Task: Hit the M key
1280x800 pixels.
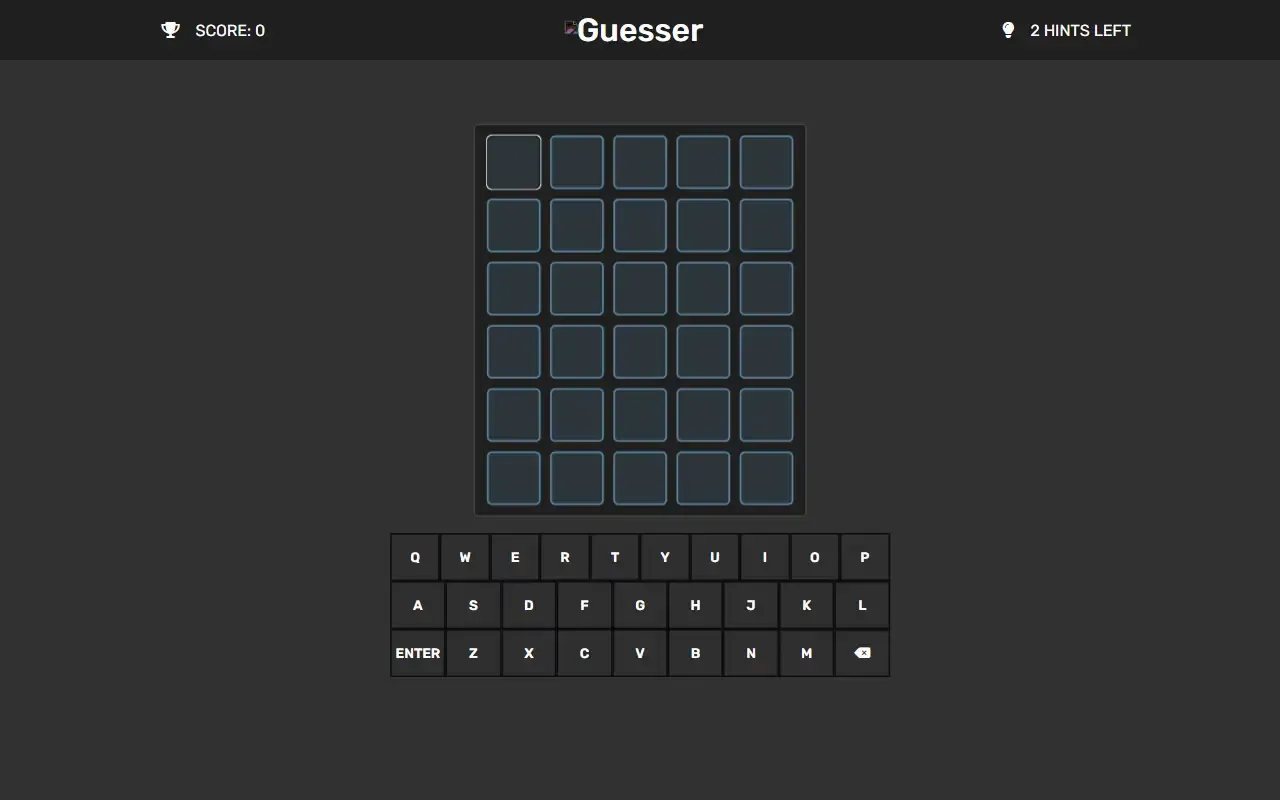Action: pos(806,653)
